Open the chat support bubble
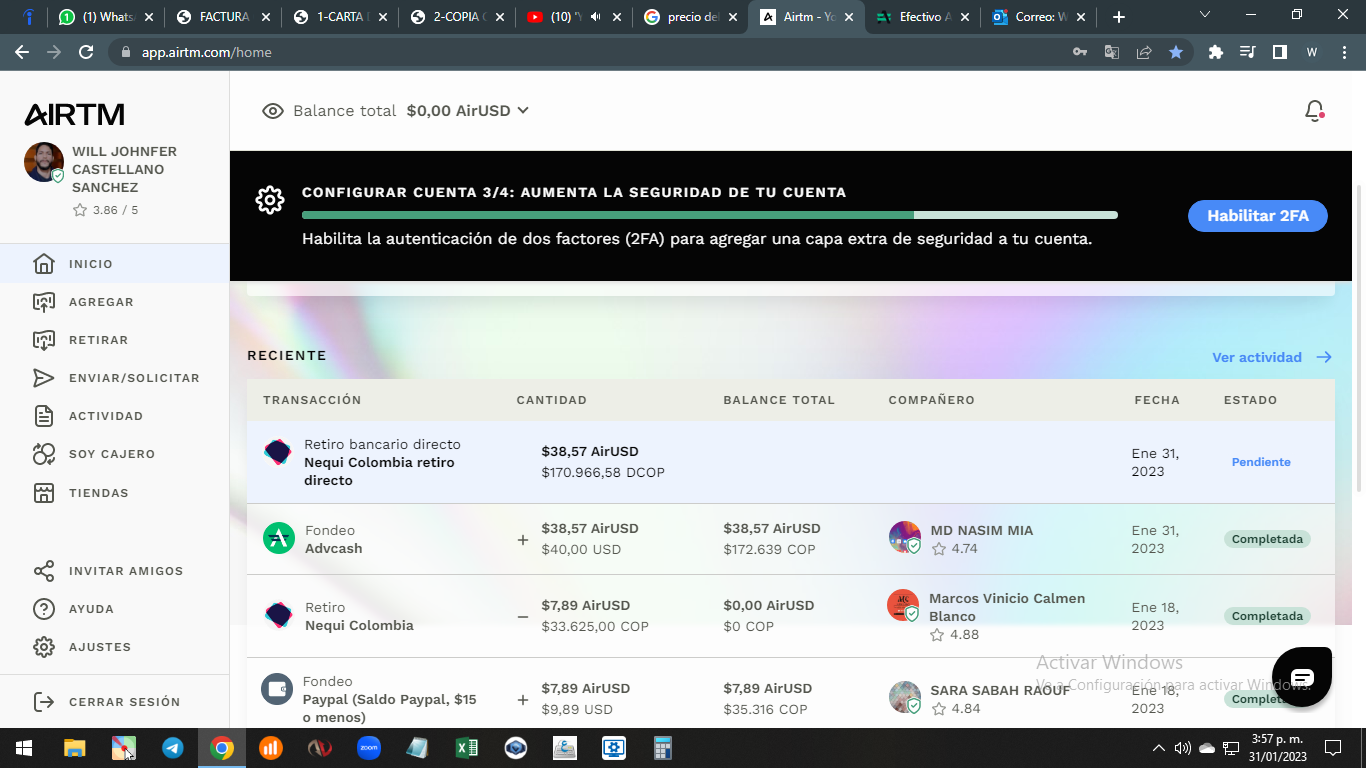Image resolution: width=1366 pixels, height=768 pixels. click(1302, 678)
